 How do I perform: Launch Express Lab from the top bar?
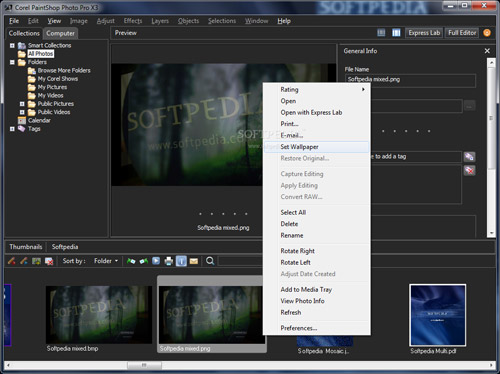pyautogui.click(x=424, y=33)
